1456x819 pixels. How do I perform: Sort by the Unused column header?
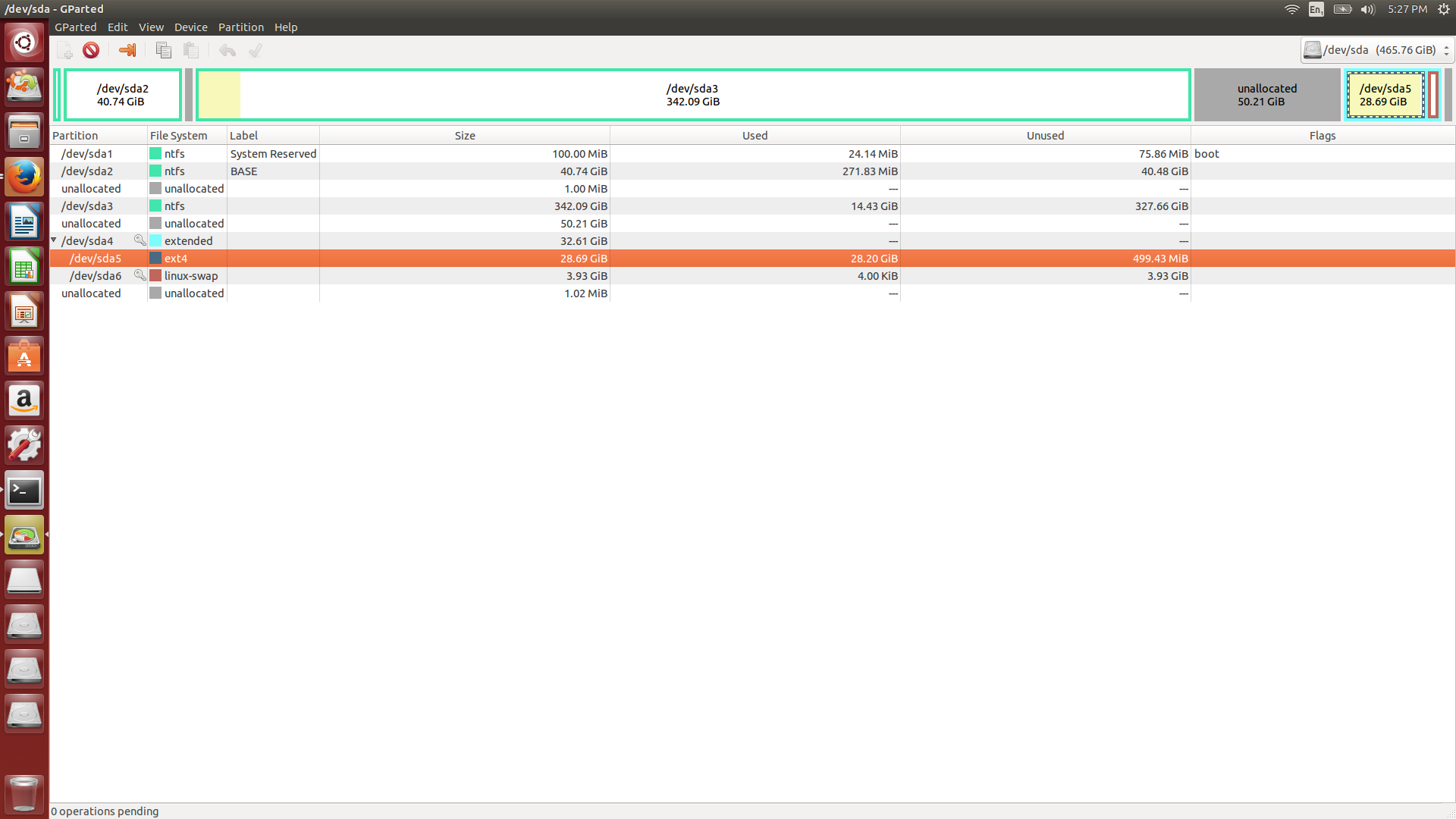1045,136
